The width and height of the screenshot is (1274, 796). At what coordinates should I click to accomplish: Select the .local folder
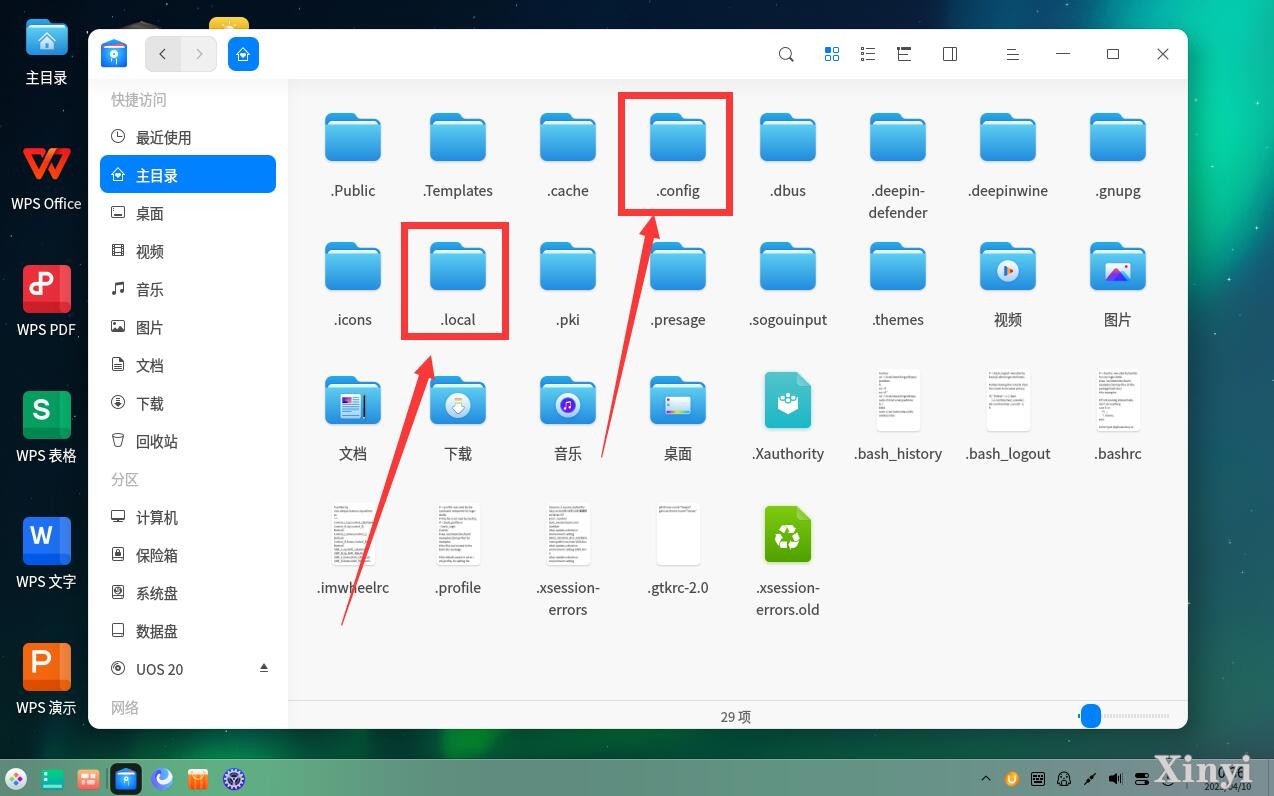click(x=458, y=267)
